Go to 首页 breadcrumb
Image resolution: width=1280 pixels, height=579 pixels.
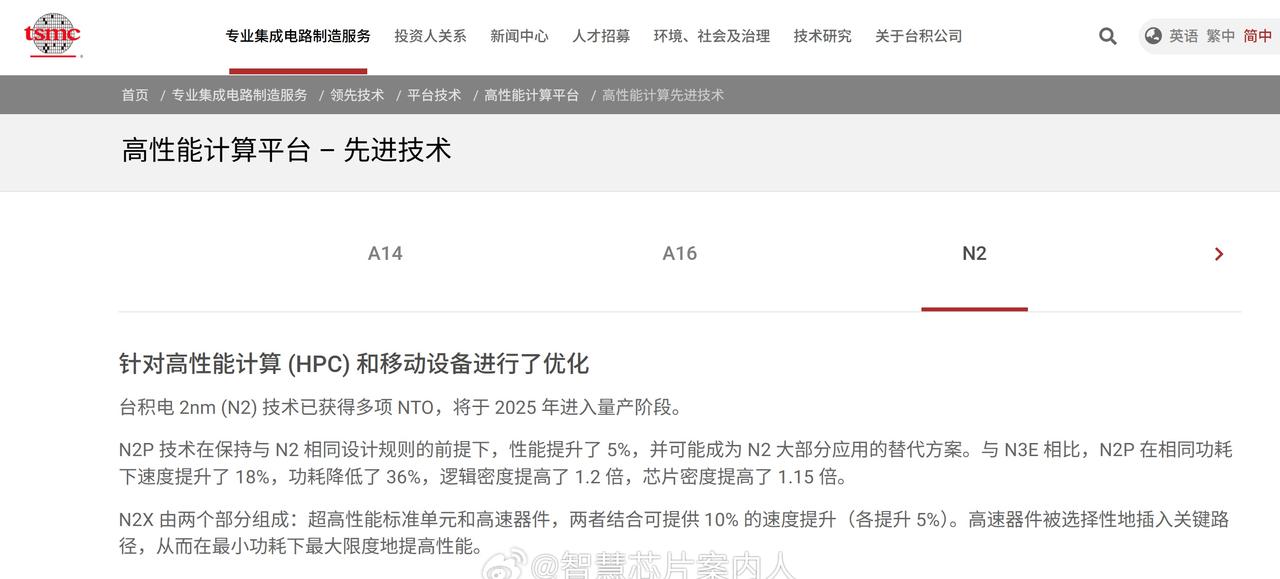[135, 95]
